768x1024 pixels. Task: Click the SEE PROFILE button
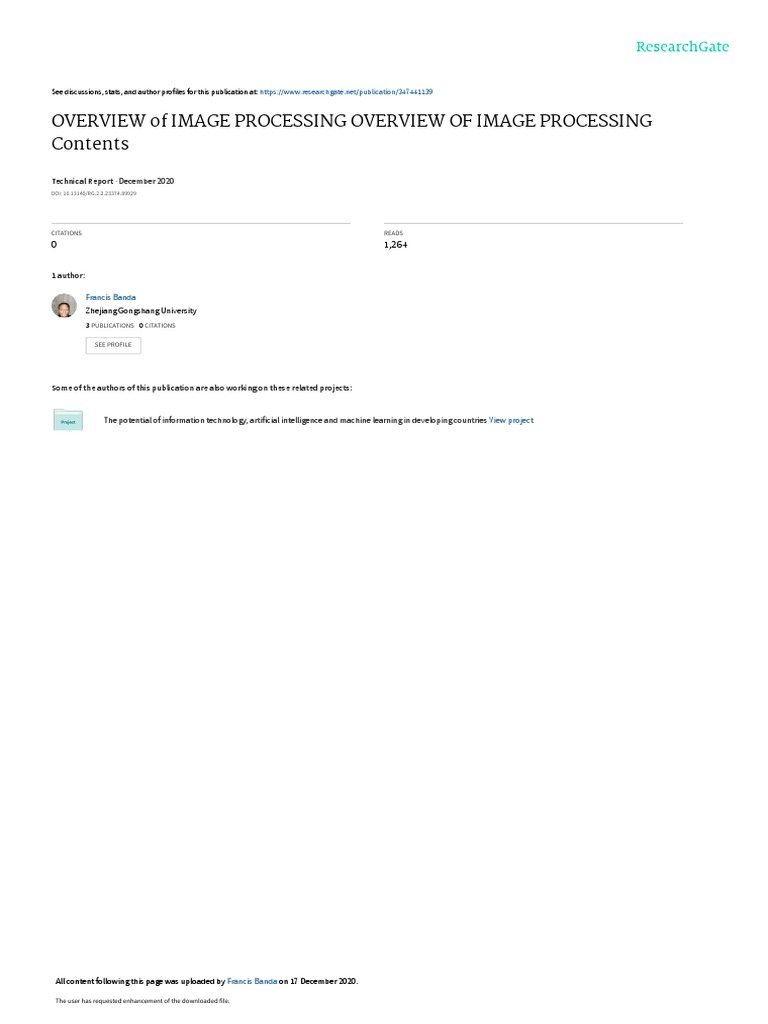pyautogui.click(x=113, y=345)
